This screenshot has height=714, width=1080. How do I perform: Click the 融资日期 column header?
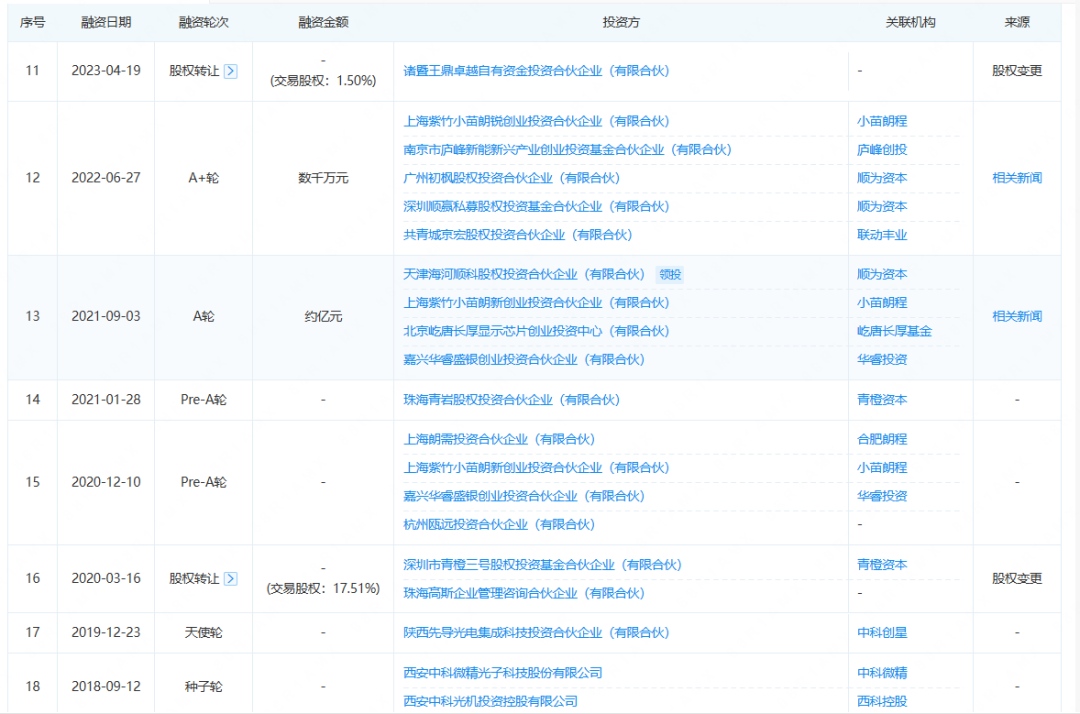[x=100, y=22]
